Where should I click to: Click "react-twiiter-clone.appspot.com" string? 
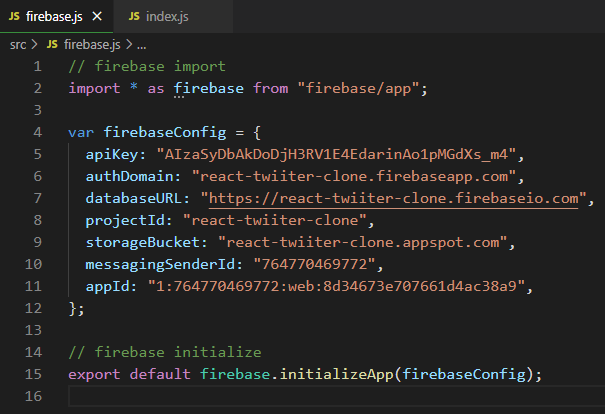coord(363,242)
